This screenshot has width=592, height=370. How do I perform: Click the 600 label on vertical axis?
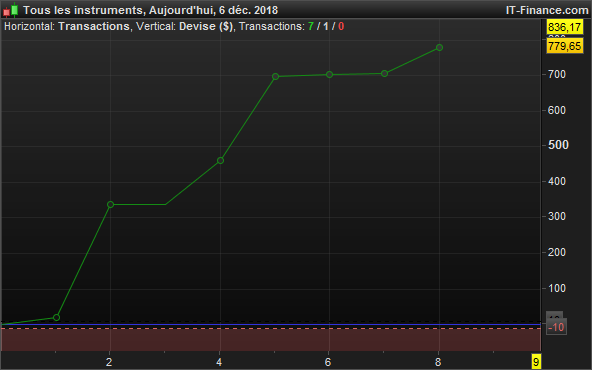point(557,110)
